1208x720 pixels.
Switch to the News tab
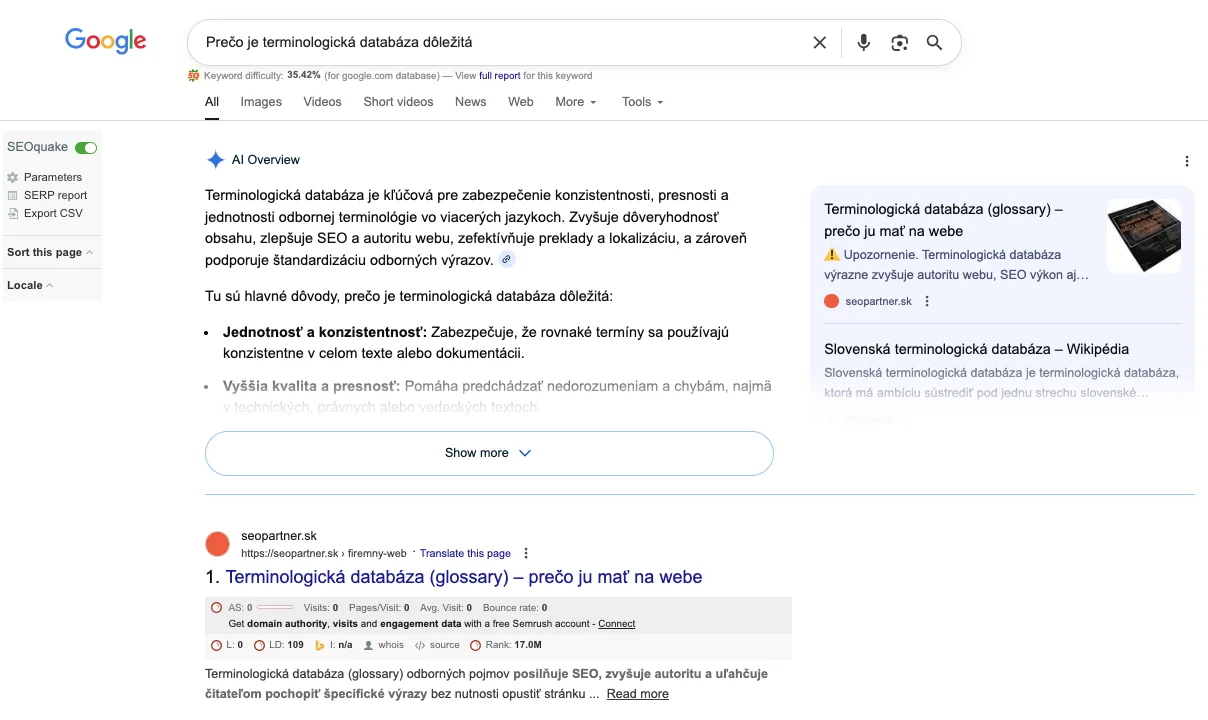point(470,102)
